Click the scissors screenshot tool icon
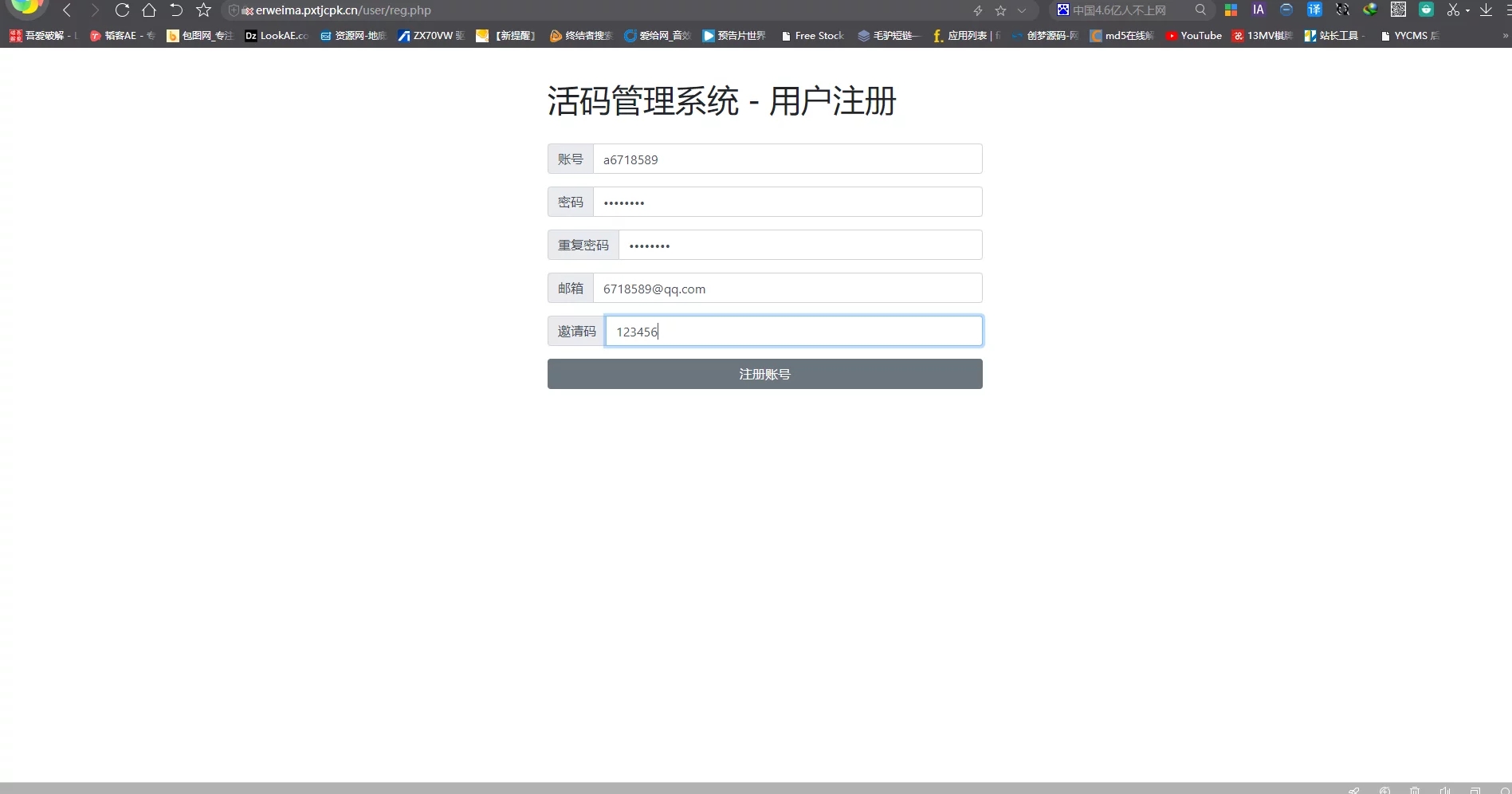This screenshot has height=794, width=1512. pyautogui.click(x=1453, y=10)
